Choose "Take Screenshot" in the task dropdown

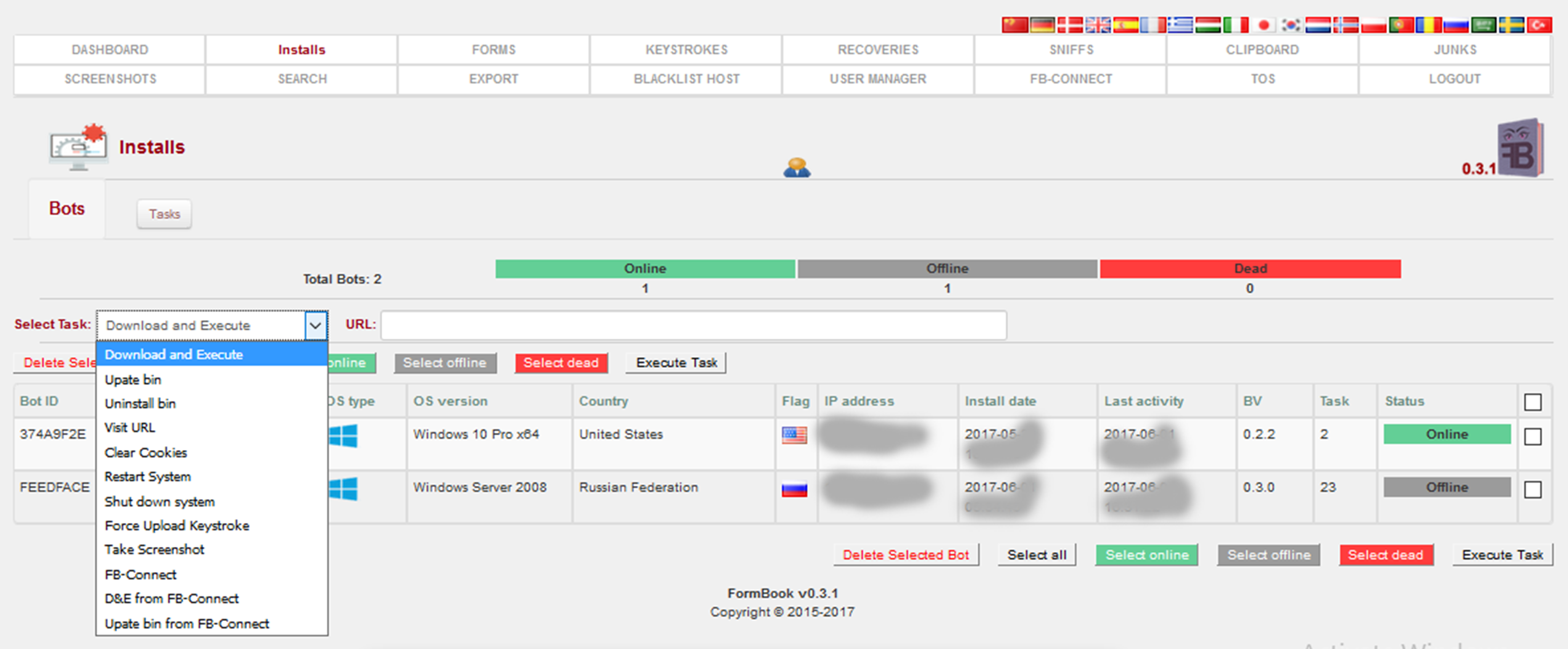(212, 550)
